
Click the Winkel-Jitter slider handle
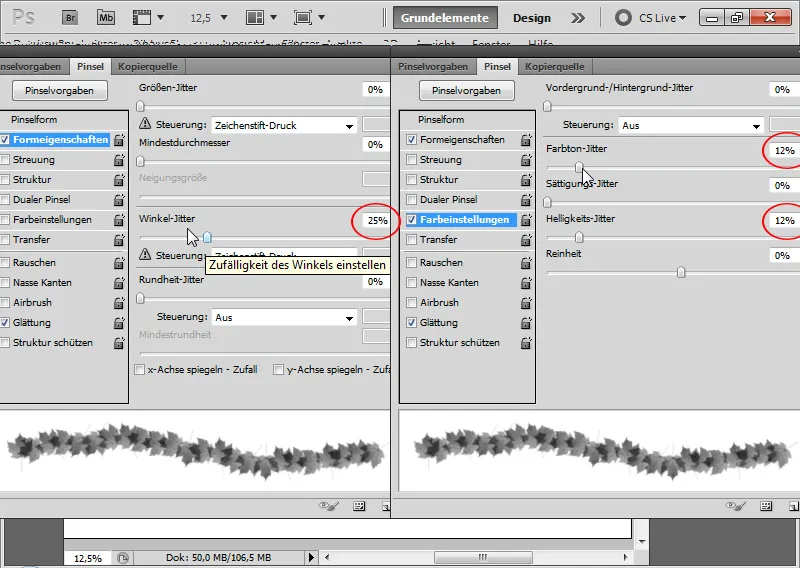coord(207,237)
